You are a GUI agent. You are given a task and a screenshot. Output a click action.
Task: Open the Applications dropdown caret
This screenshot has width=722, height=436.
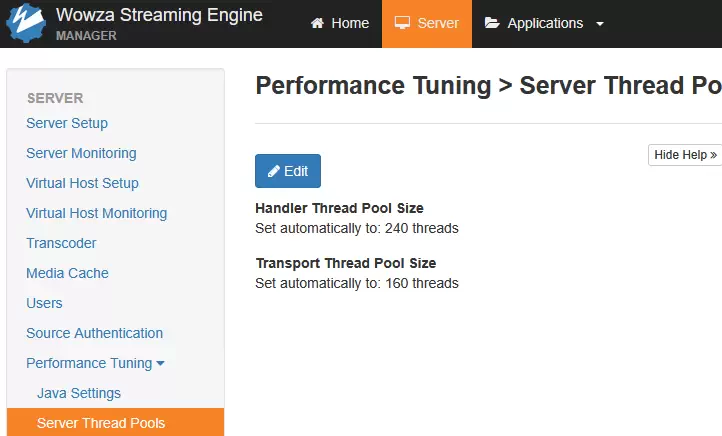click(600, 24)
